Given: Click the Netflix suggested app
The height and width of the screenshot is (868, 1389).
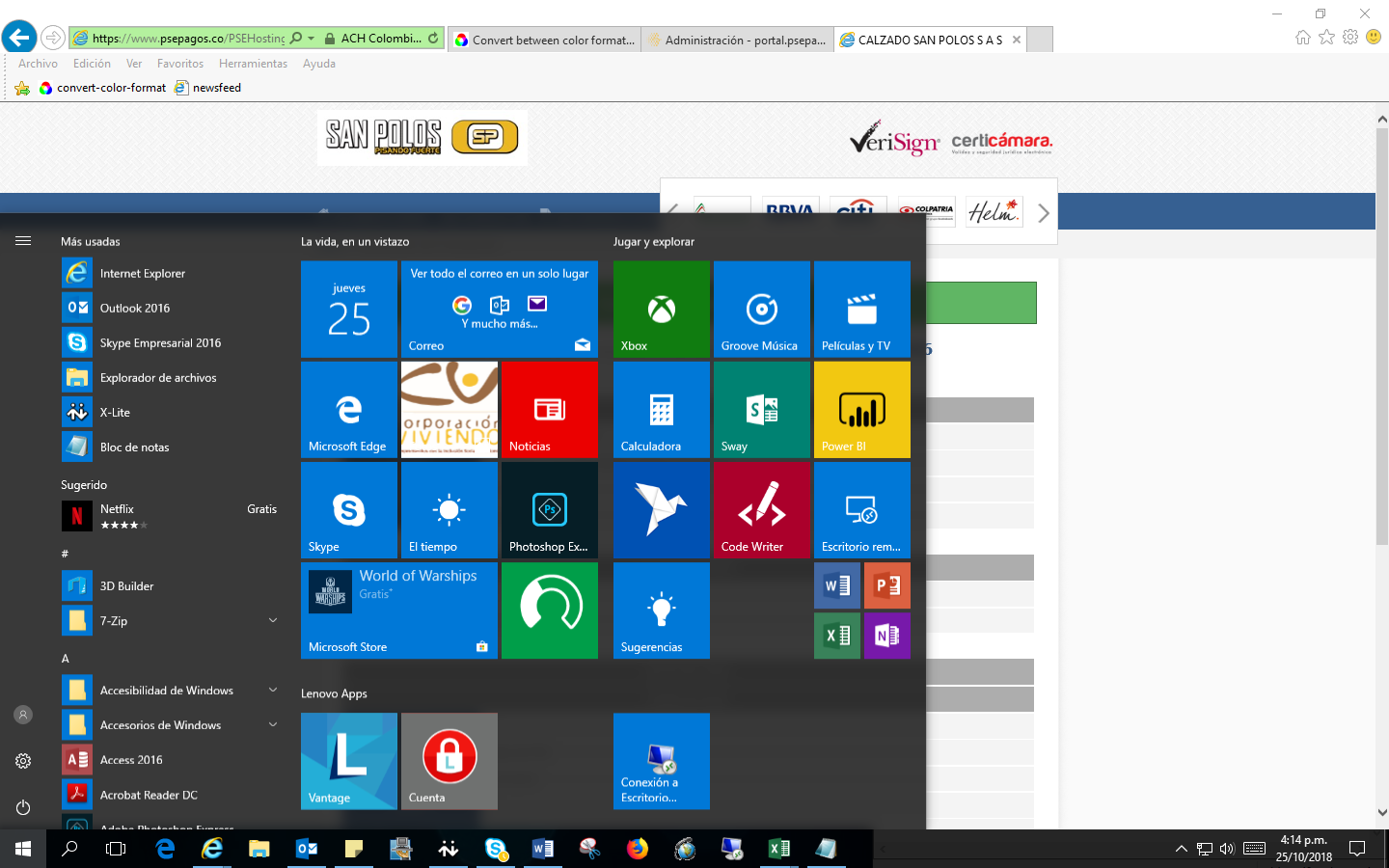Looking at the screenshot, I should click(x=169, y=516).
